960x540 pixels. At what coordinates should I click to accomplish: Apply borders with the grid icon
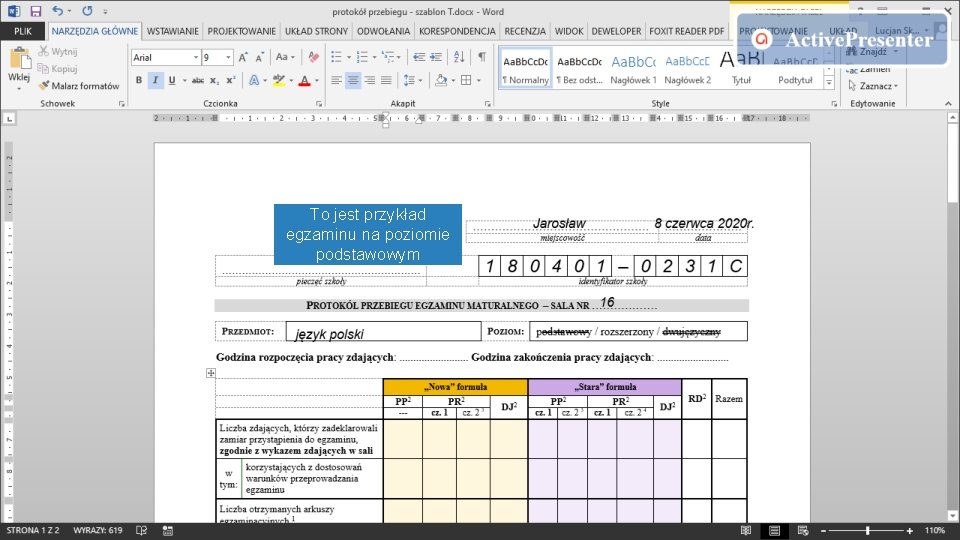(x=466, y=80)
